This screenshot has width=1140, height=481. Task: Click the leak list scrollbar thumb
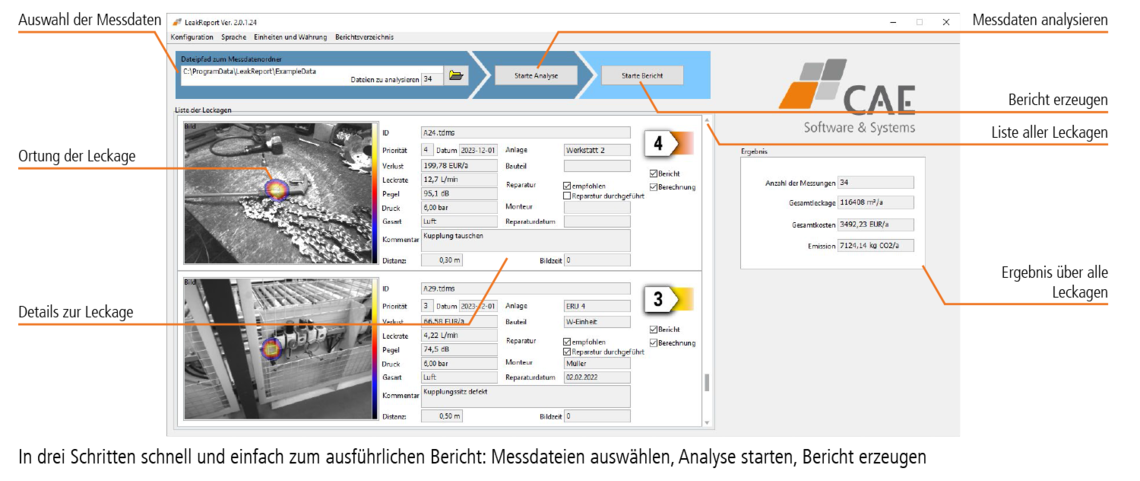705,382
